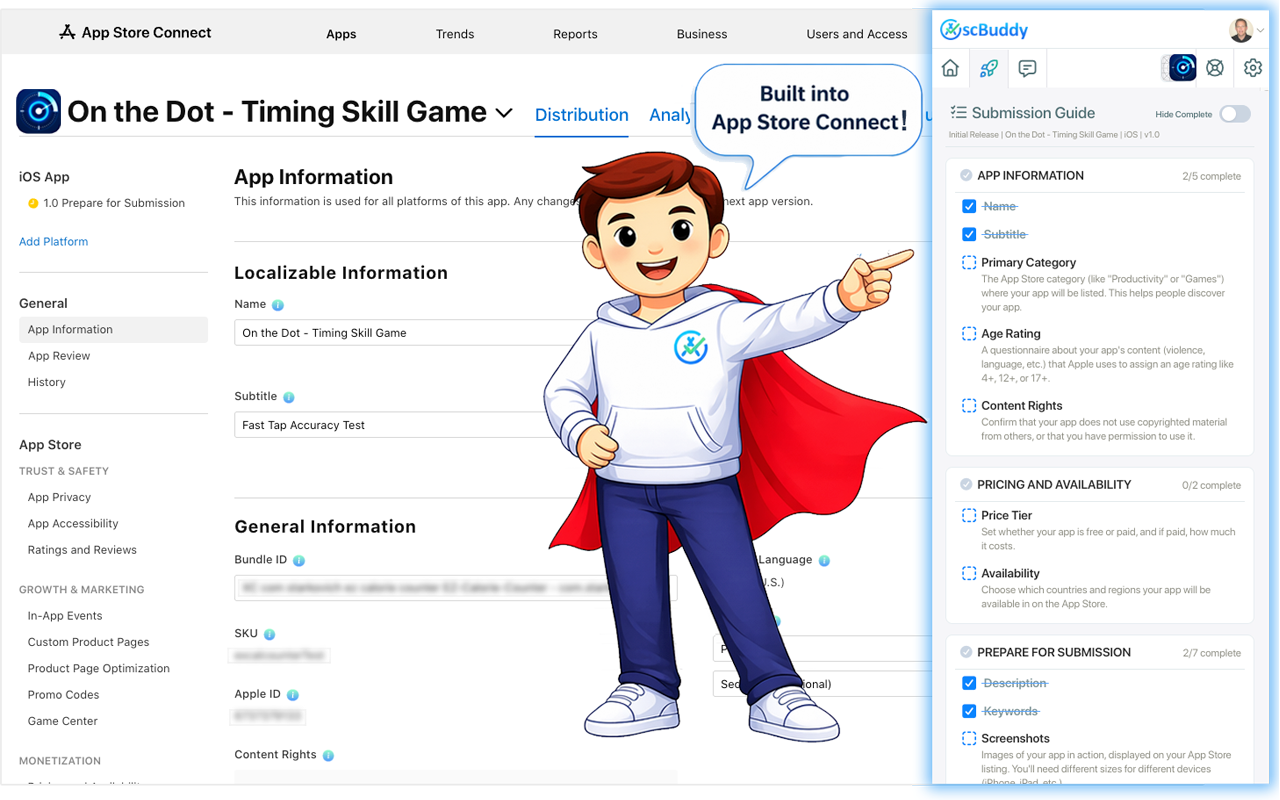Viewport: 1280px width, 800px height.
Task: Expand the app switcher chevron beside the title
Action: coord(505,113)
